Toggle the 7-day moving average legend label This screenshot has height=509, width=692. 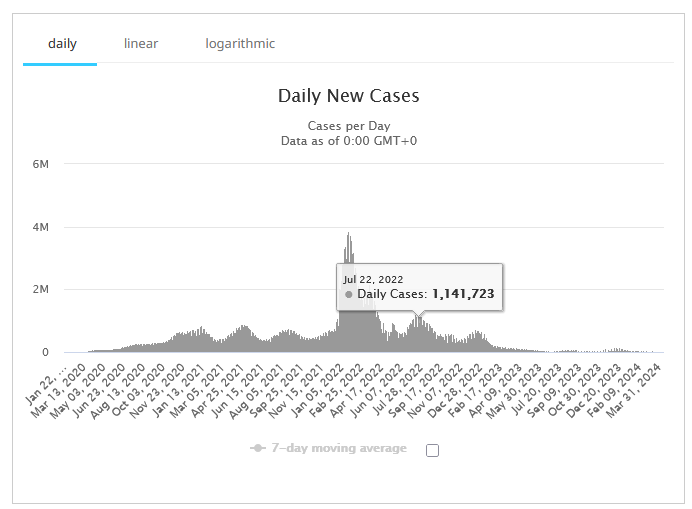click(x=339, y=448)
